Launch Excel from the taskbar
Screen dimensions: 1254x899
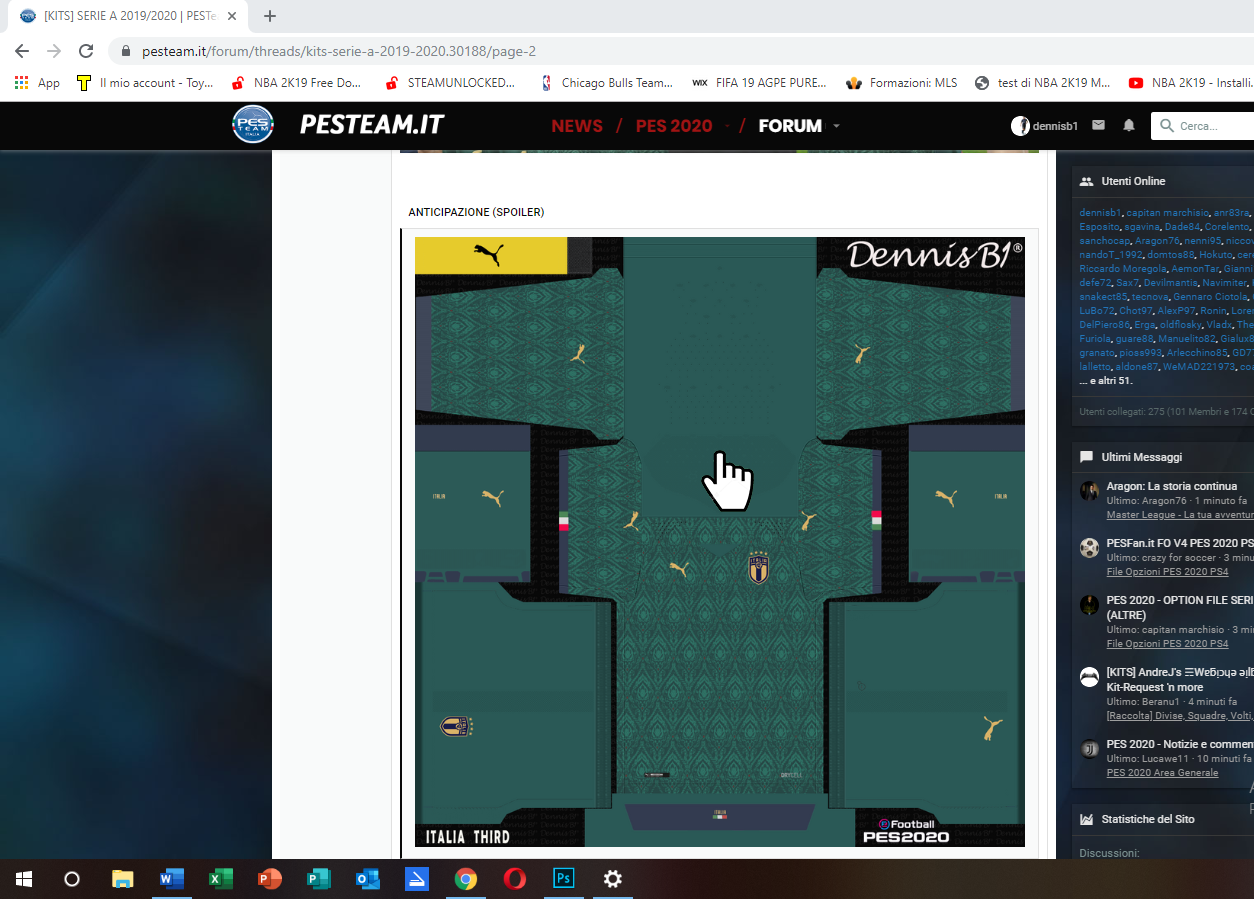[220, 879]
